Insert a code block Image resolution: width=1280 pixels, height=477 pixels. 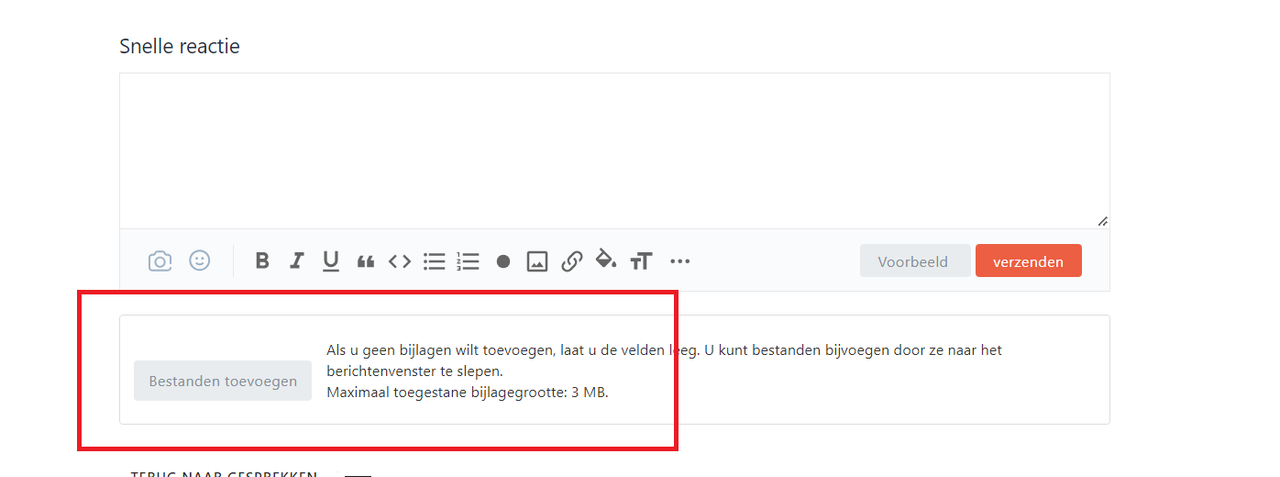click(400, 261)
